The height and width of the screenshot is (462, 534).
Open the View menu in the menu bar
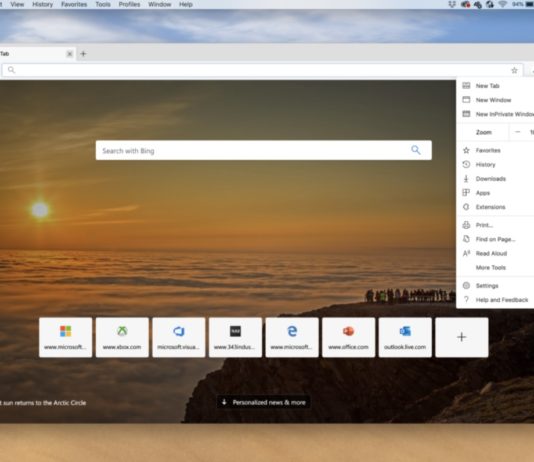pos(17,4)
